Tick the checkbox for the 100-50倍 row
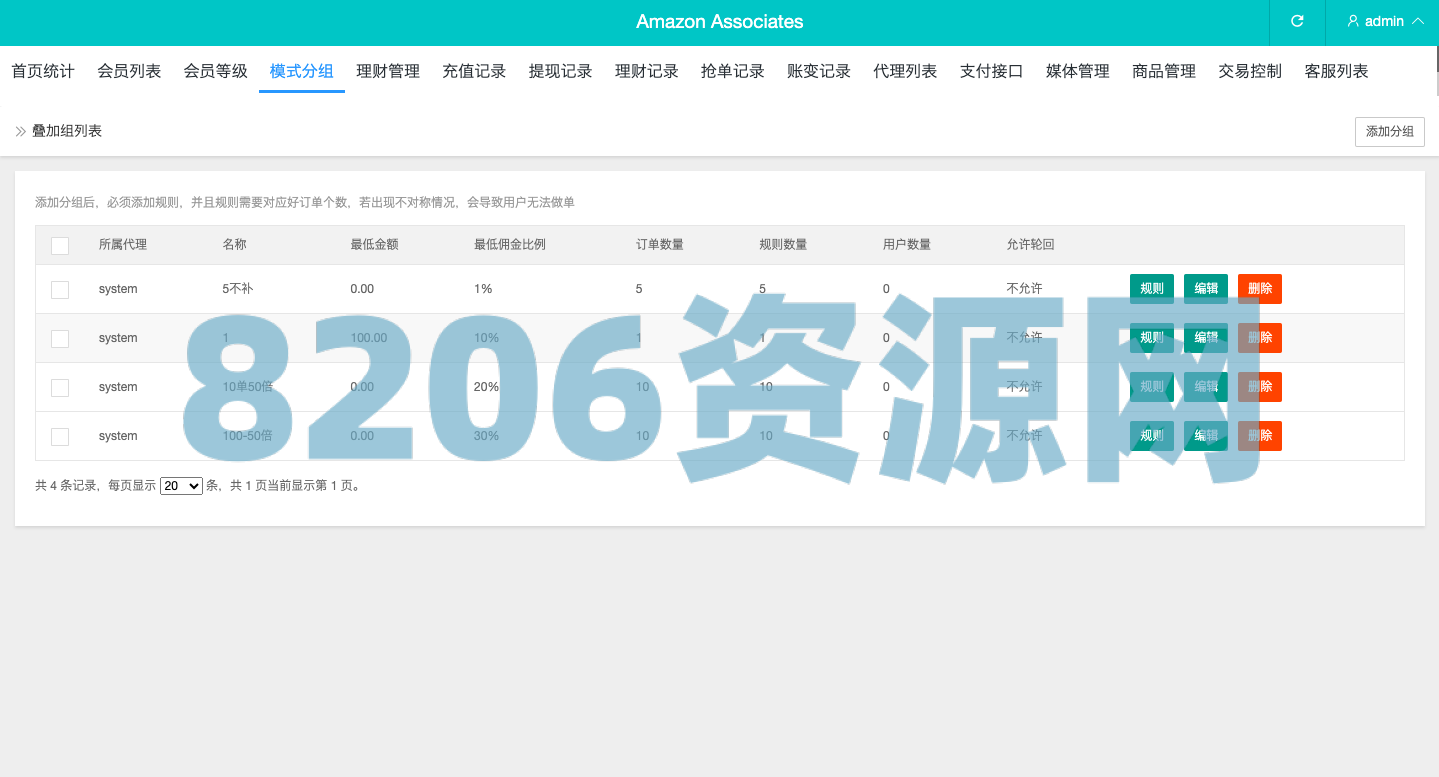The height and width of the screenshot is (777, 1439). click(60, 436)
